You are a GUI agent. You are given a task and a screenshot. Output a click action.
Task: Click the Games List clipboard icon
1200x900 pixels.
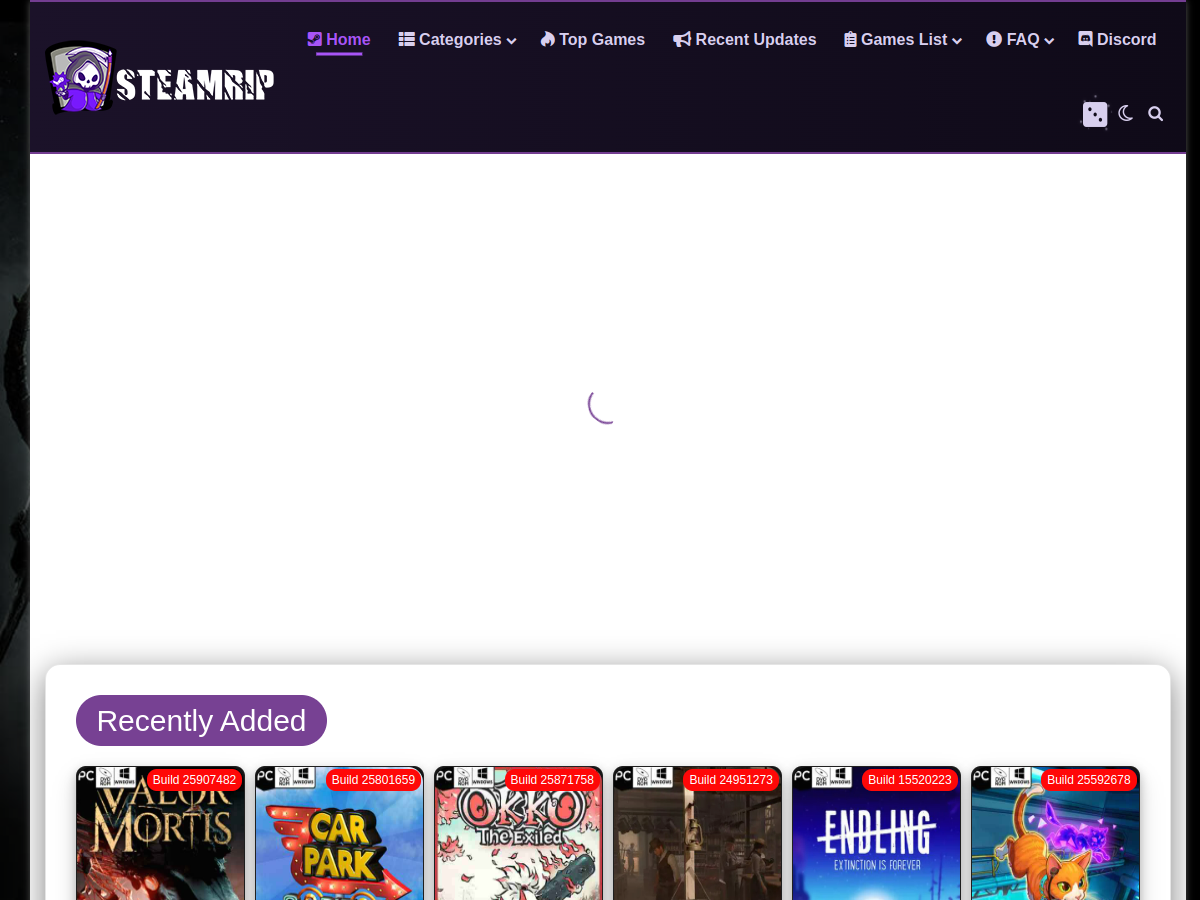pyautogui.click(x=850, y=39)
